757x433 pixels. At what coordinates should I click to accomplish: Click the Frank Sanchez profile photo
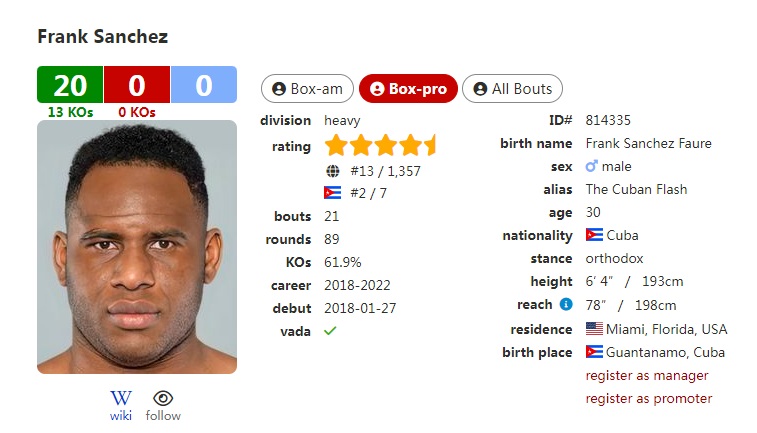point(137,247)
